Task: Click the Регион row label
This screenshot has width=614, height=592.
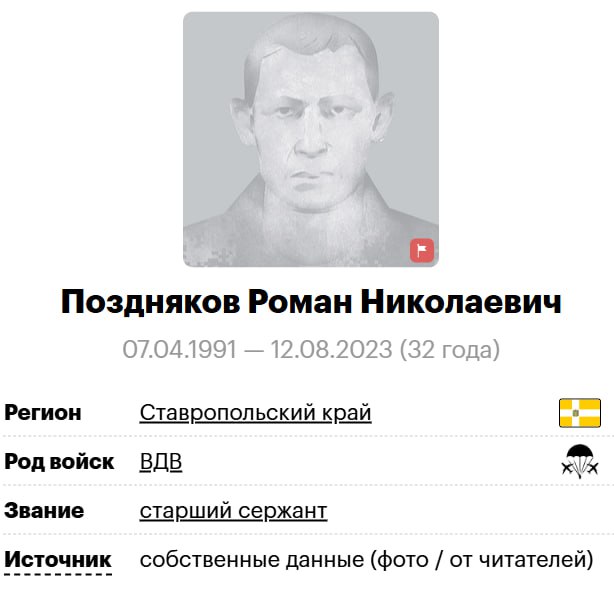Action: pos(43,413)
